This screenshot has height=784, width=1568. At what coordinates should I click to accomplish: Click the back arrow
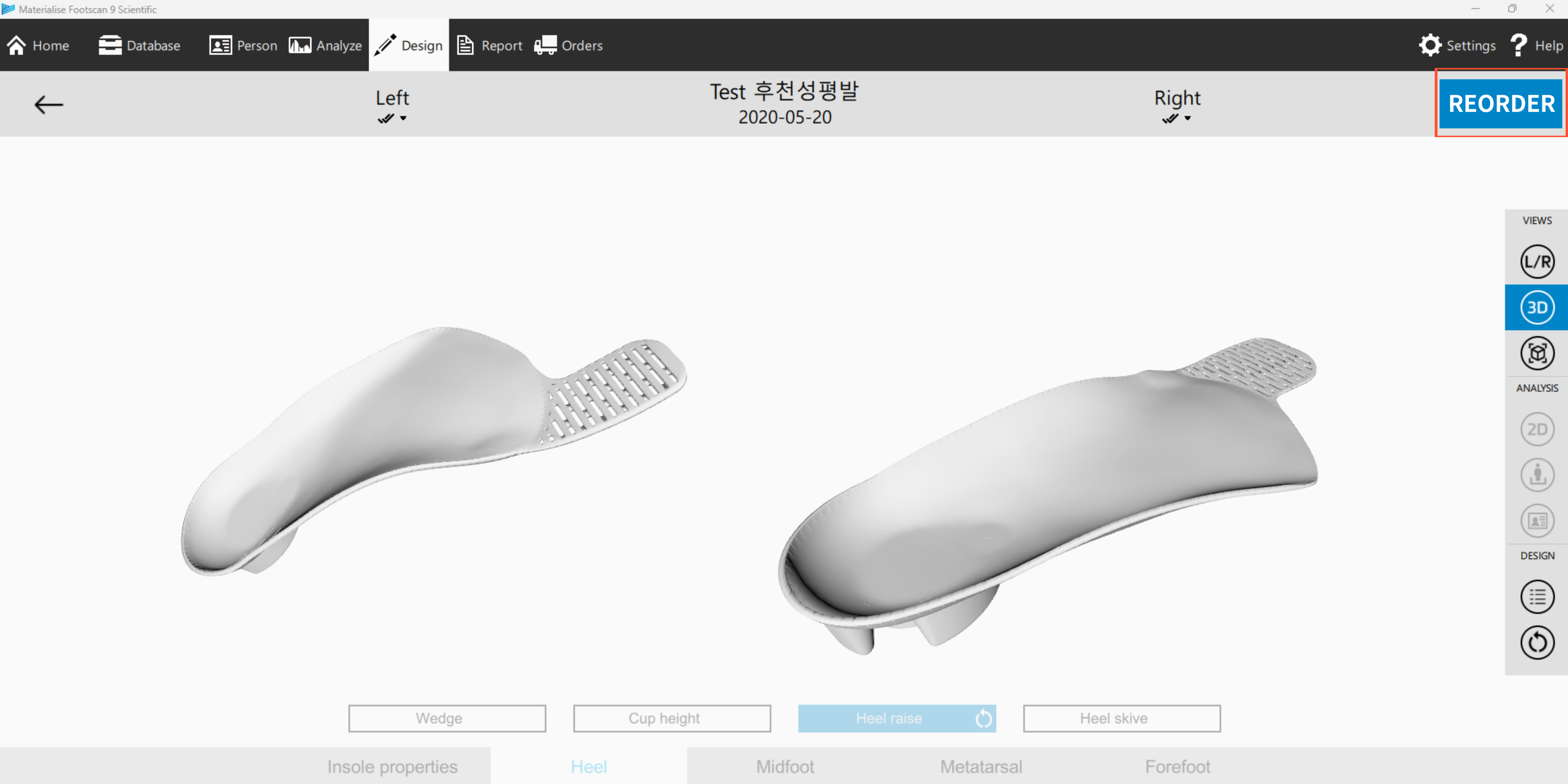pos(49,105)
